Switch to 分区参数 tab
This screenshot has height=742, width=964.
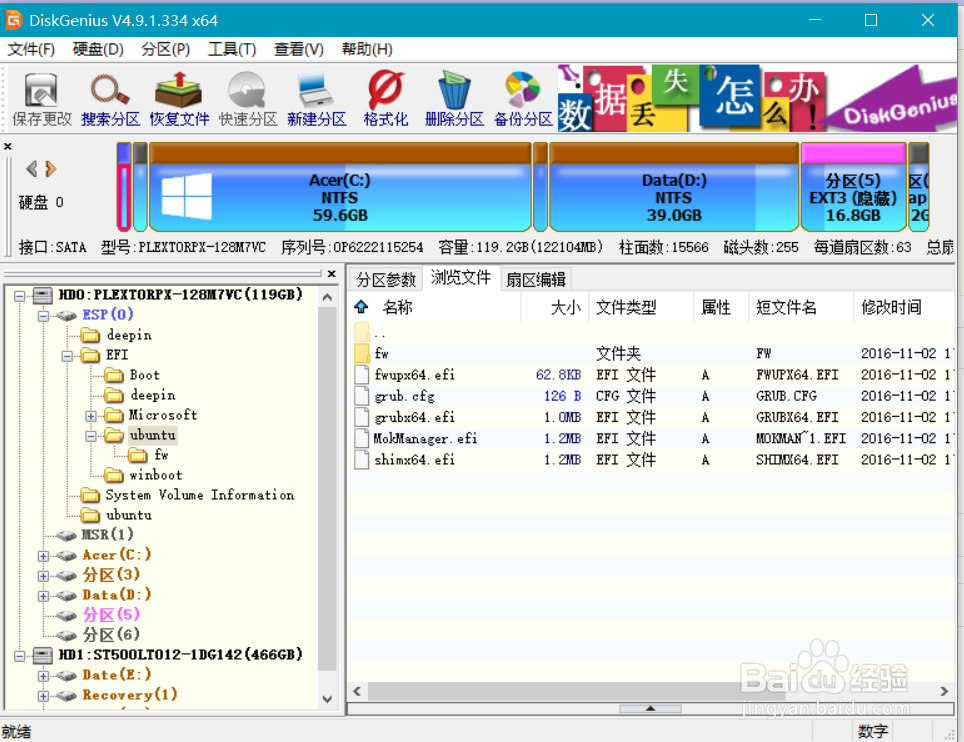(386, 280)
